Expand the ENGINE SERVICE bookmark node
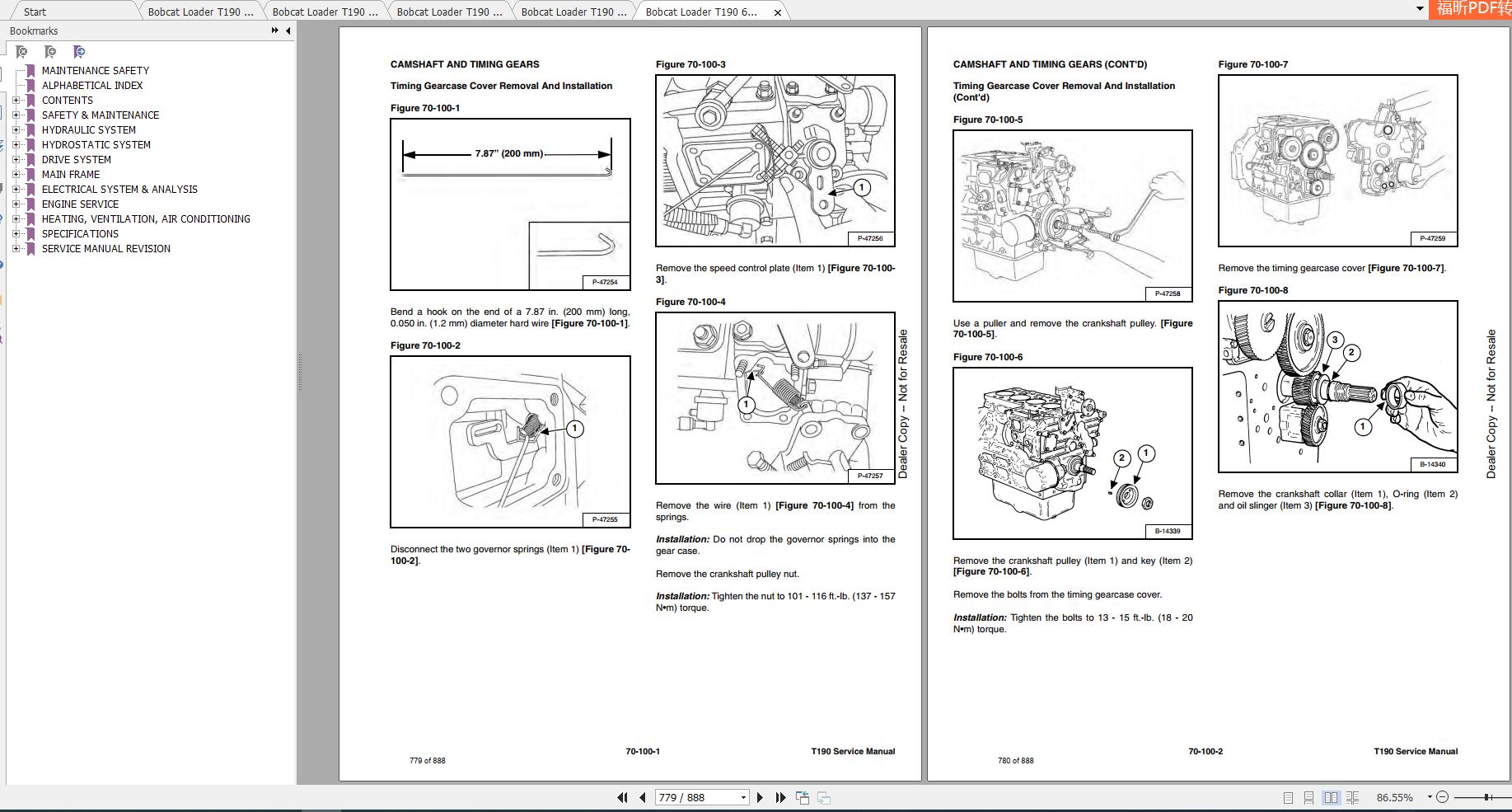 17,204
